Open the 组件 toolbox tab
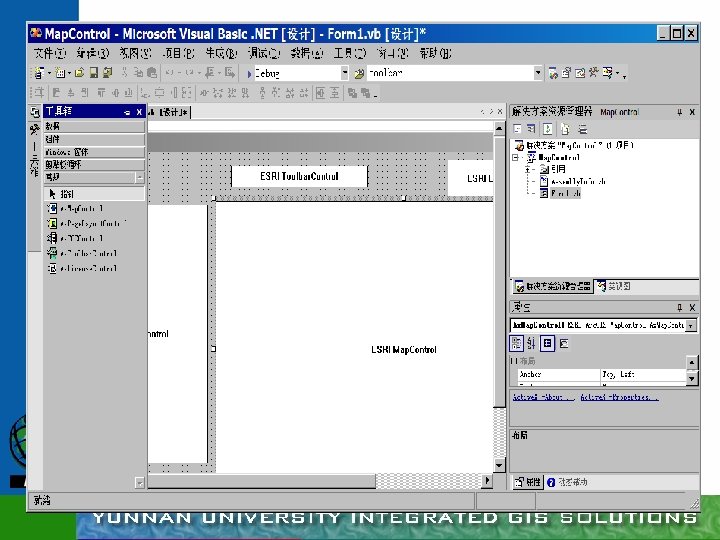 click(x=94, y=139)
